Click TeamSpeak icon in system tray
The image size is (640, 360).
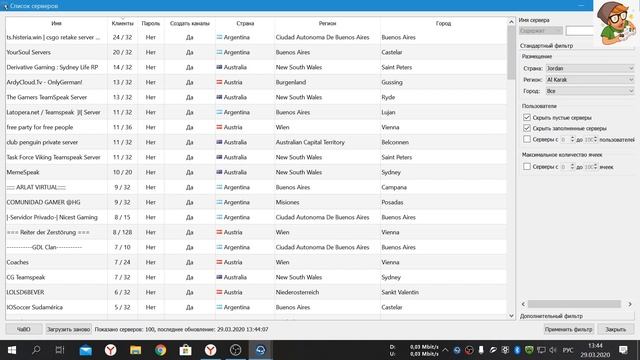tap(457, 350)
